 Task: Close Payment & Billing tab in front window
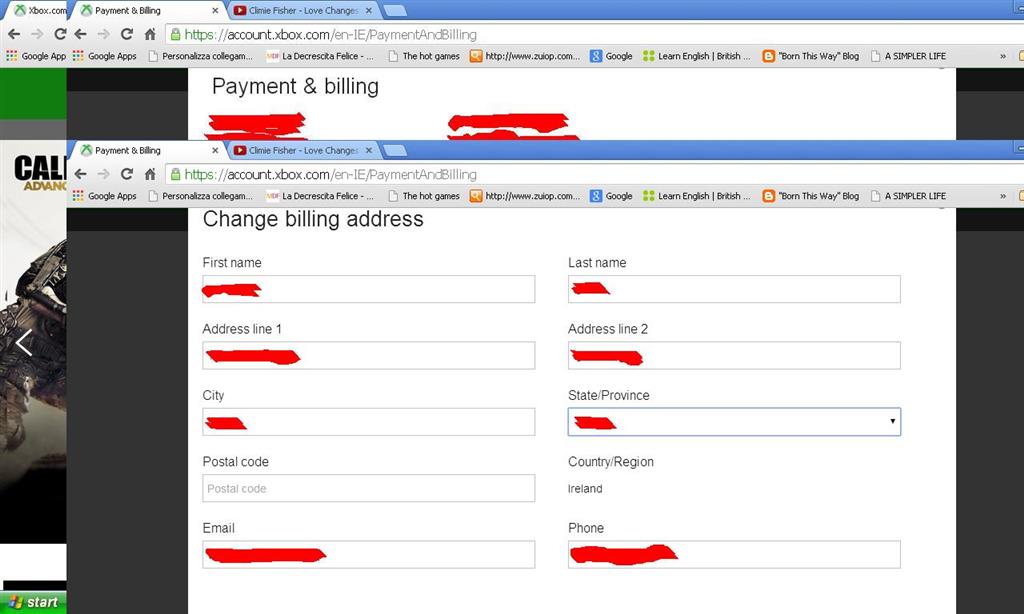(x=215, y=150)
